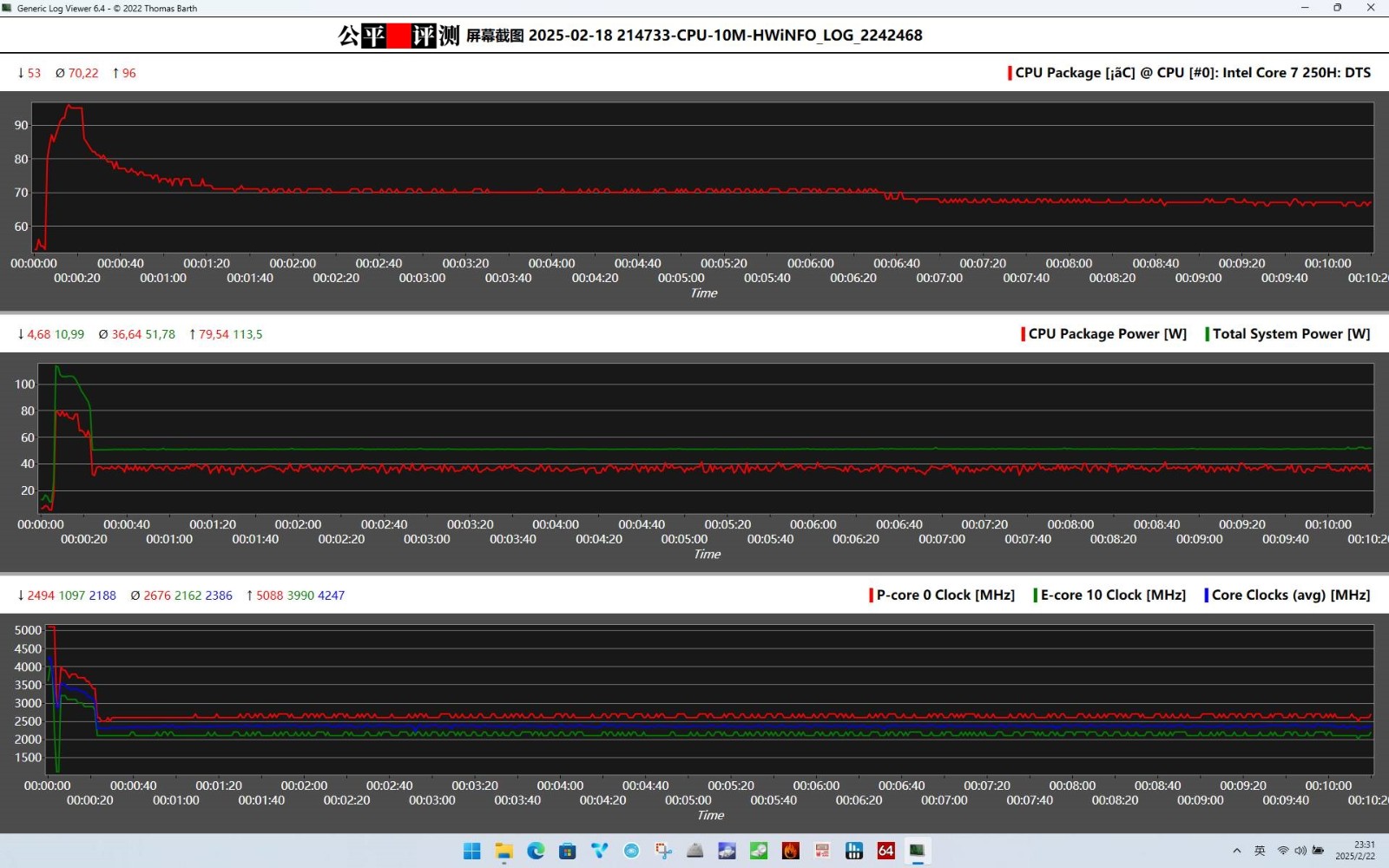Click the Core Clocks (avg) [MHz] legend
The width and height of the screenshot is (1389, 868).
click(x=1291, y=595)
